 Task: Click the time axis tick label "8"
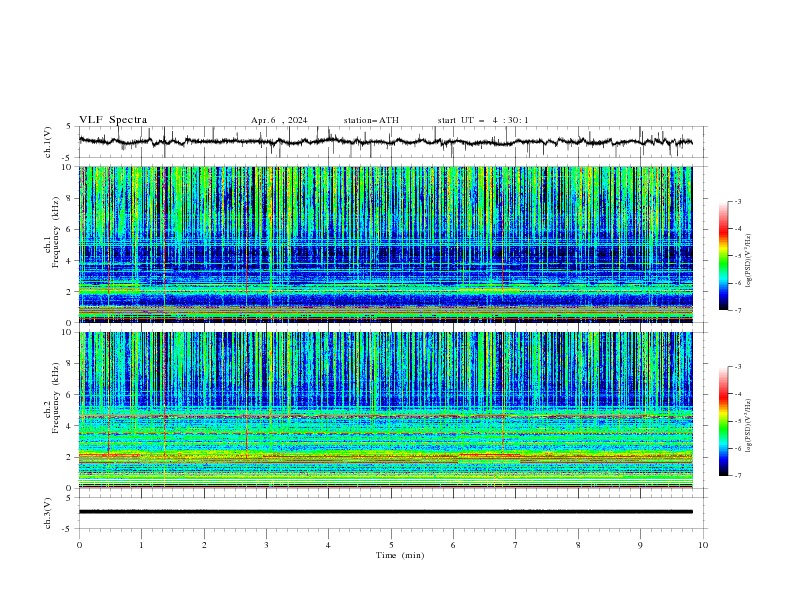578,545
